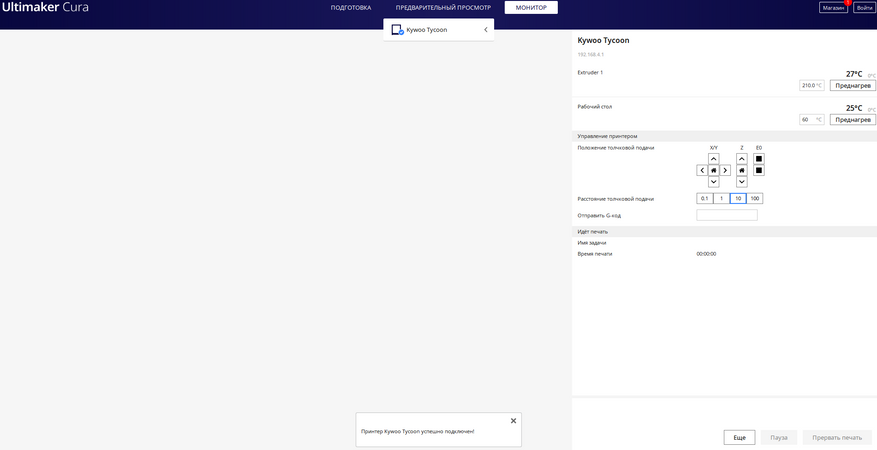Click the Ultimaker Cura logo

tap(45, 7)
